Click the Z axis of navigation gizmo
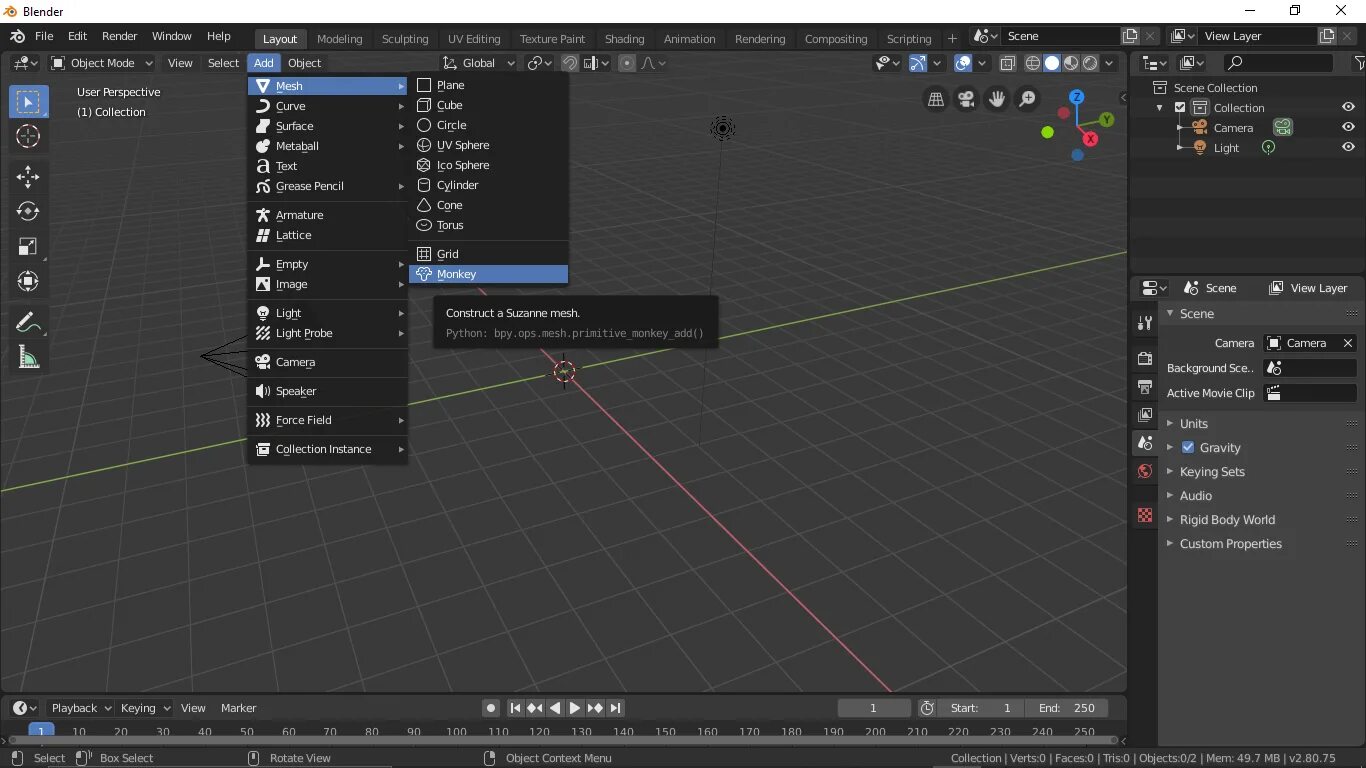 pyautogui.click(x=1076, y=97)
